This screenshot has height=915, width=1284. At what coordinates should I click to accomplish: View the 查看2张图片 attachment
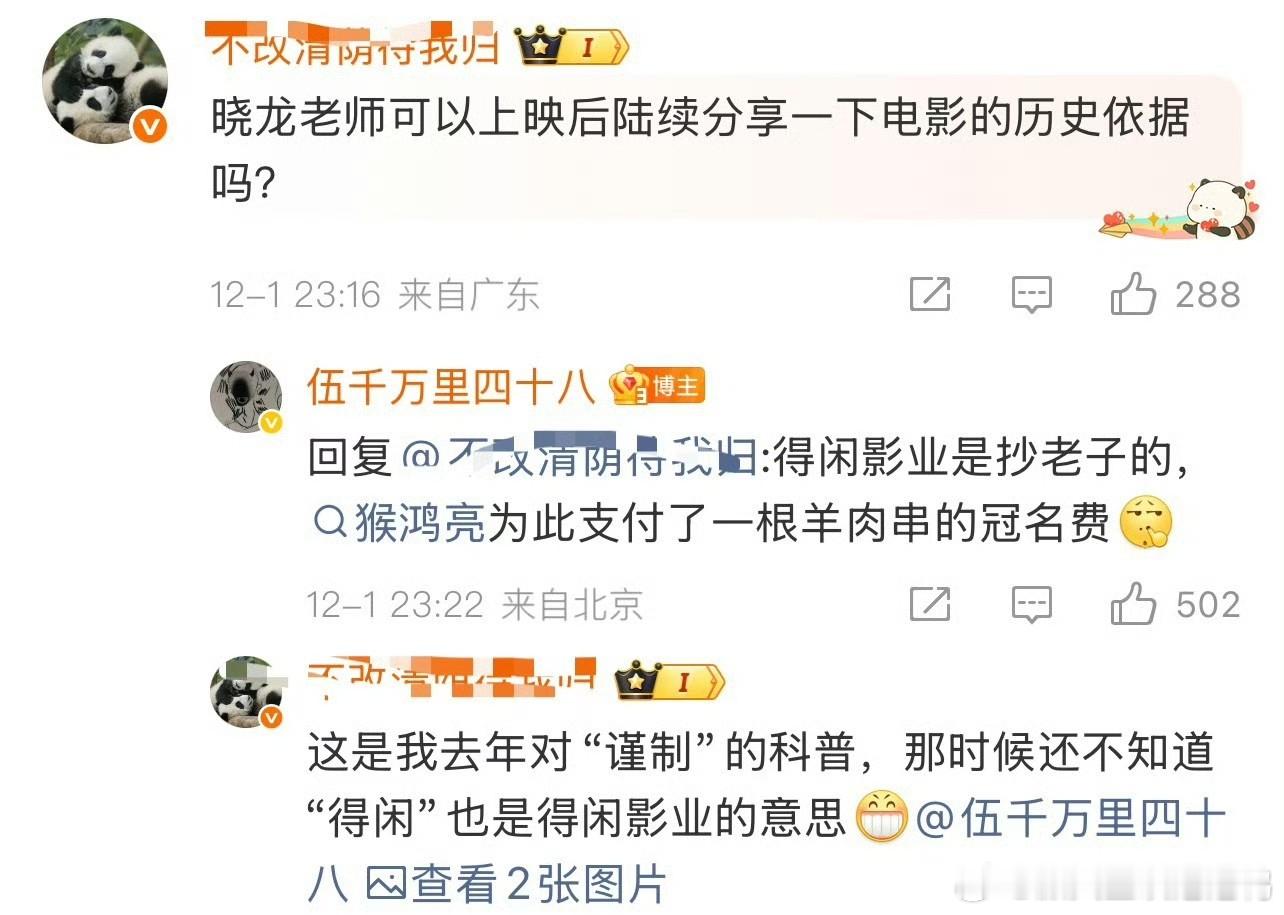(516, 884)
